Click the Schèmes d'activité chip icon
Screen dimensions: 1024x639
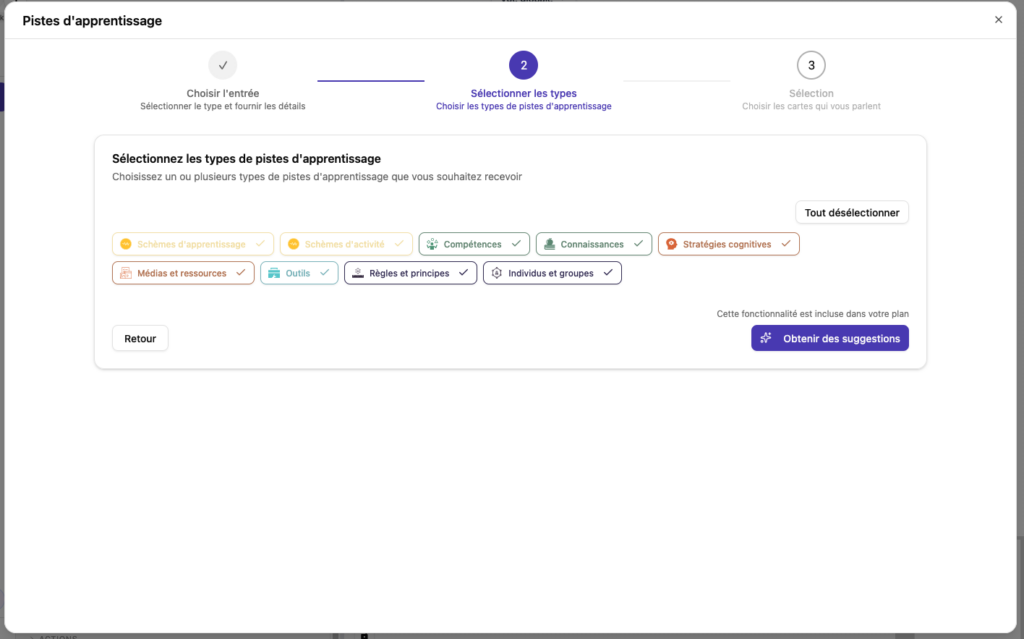pos(293,244)
